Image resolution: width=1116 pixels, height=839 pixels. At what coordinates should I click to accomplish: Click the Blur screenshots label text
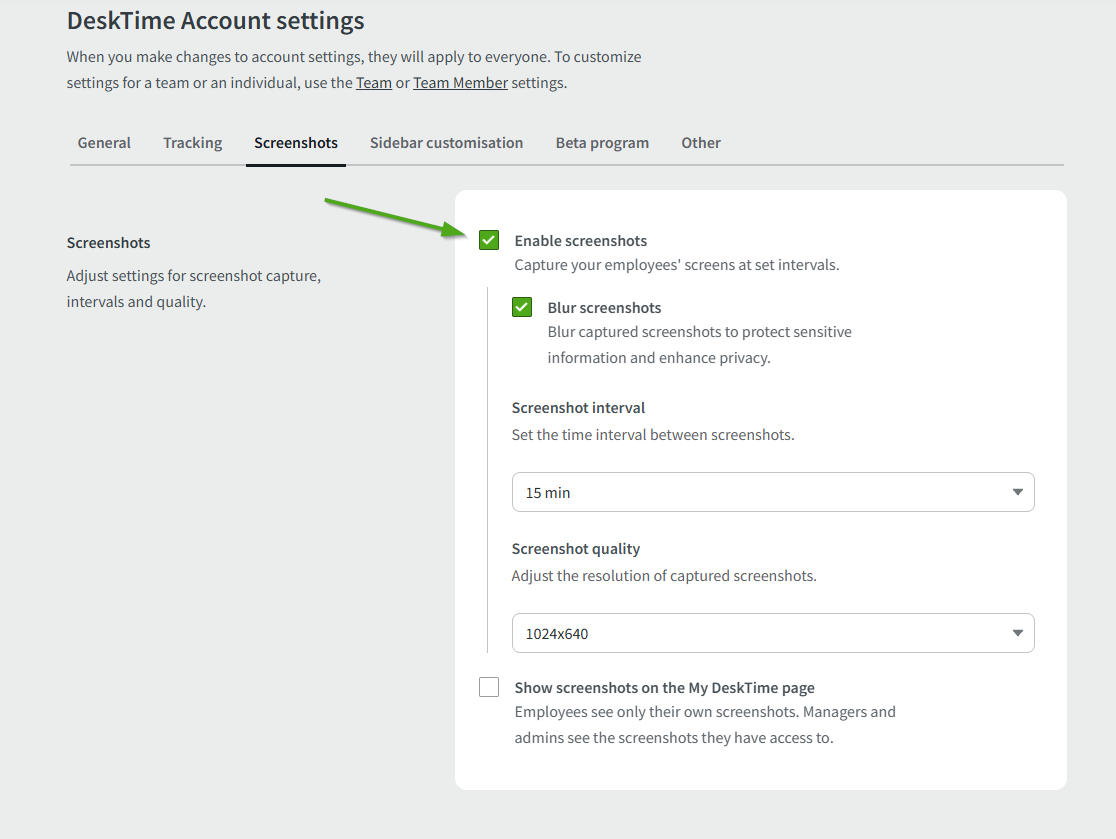coord(604,308)
